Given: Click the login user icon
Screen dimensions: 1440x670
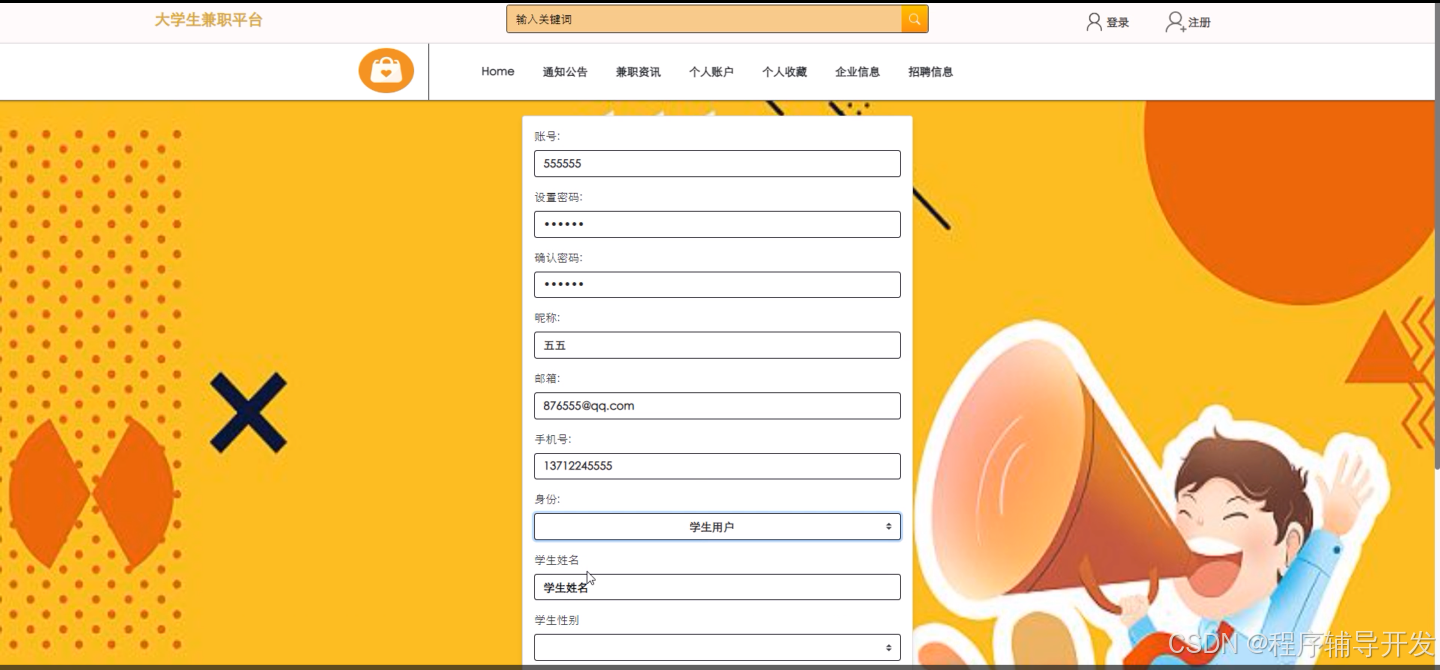Looking at the screenshot, I should tap(1094, 22).
